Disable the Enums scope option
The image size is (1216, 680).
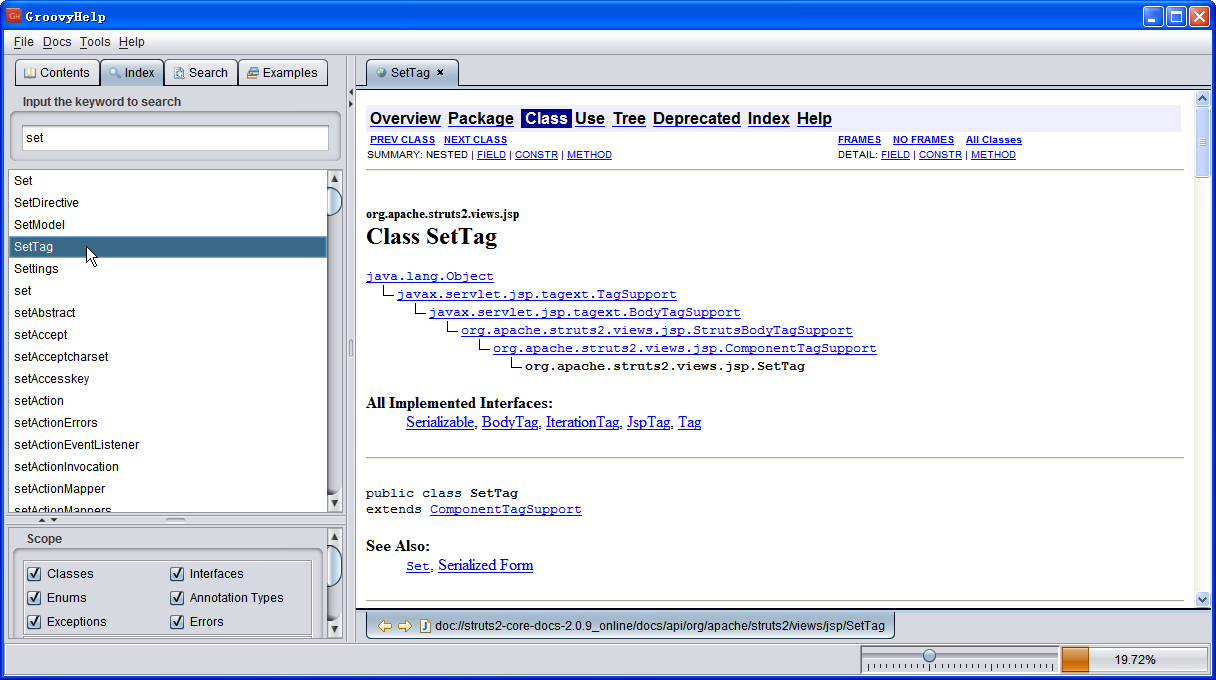(x=34, y=598)
